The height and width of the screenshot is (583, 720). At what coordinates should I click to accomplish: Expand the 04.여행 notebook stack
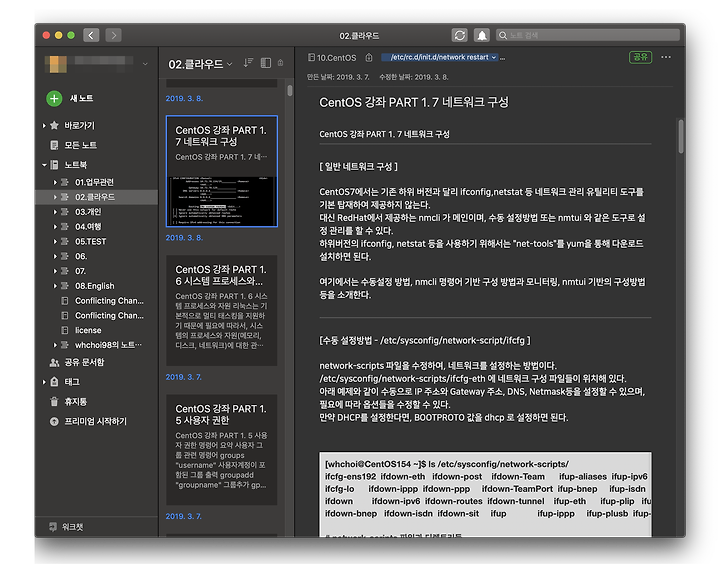[55, 227]
